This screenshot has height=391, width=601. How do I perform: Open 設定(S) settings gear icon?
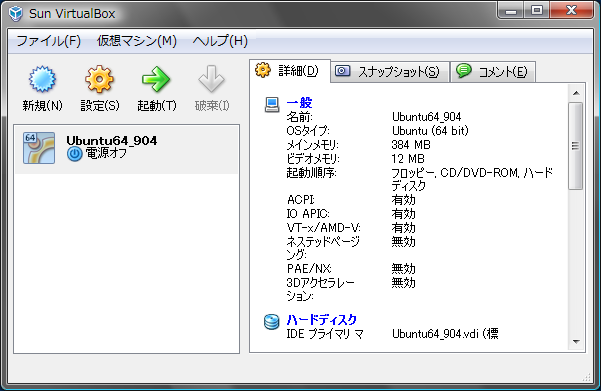(99, 79)
